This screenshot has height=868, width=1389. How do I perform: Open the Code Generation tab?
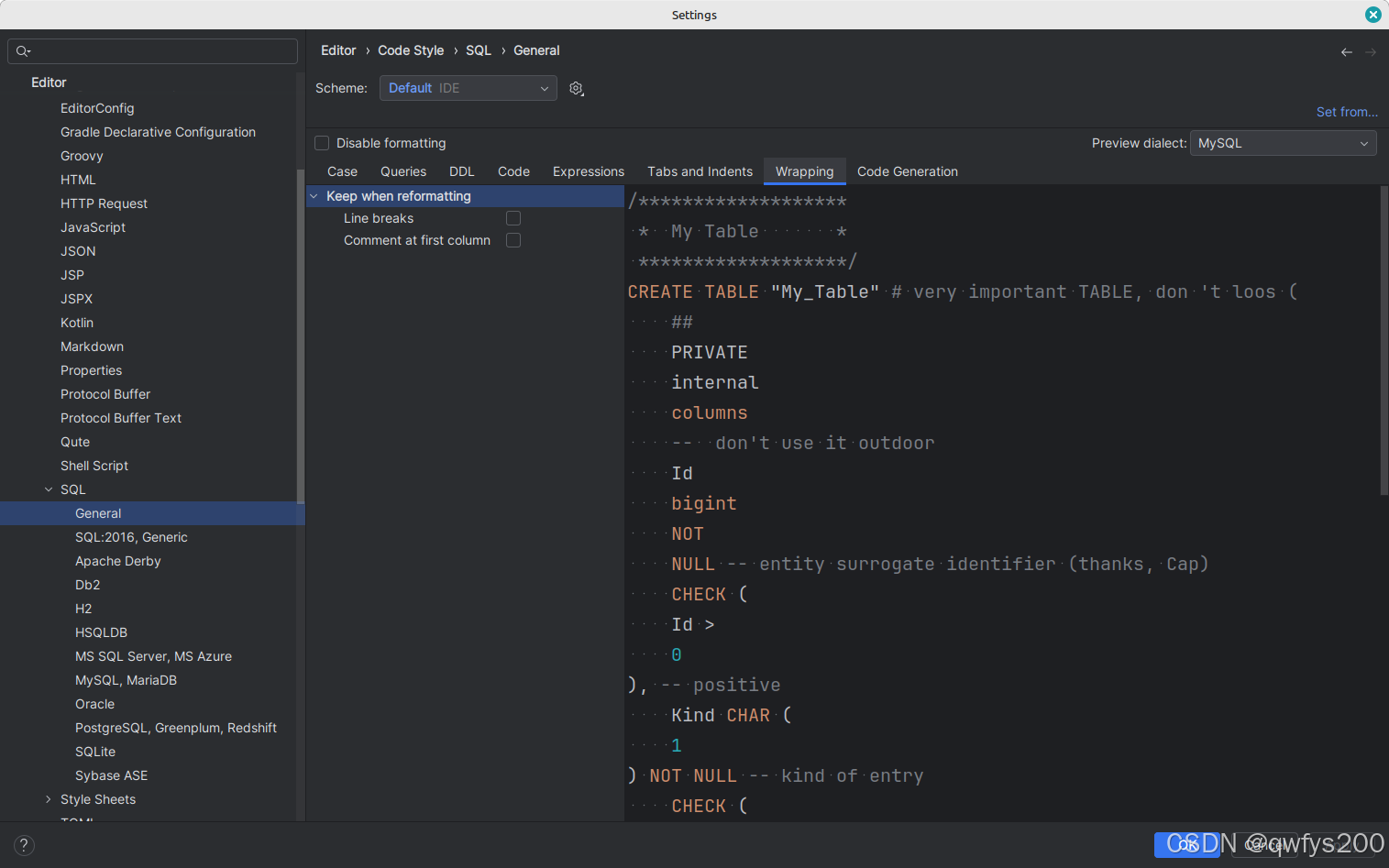click(908, 171)
